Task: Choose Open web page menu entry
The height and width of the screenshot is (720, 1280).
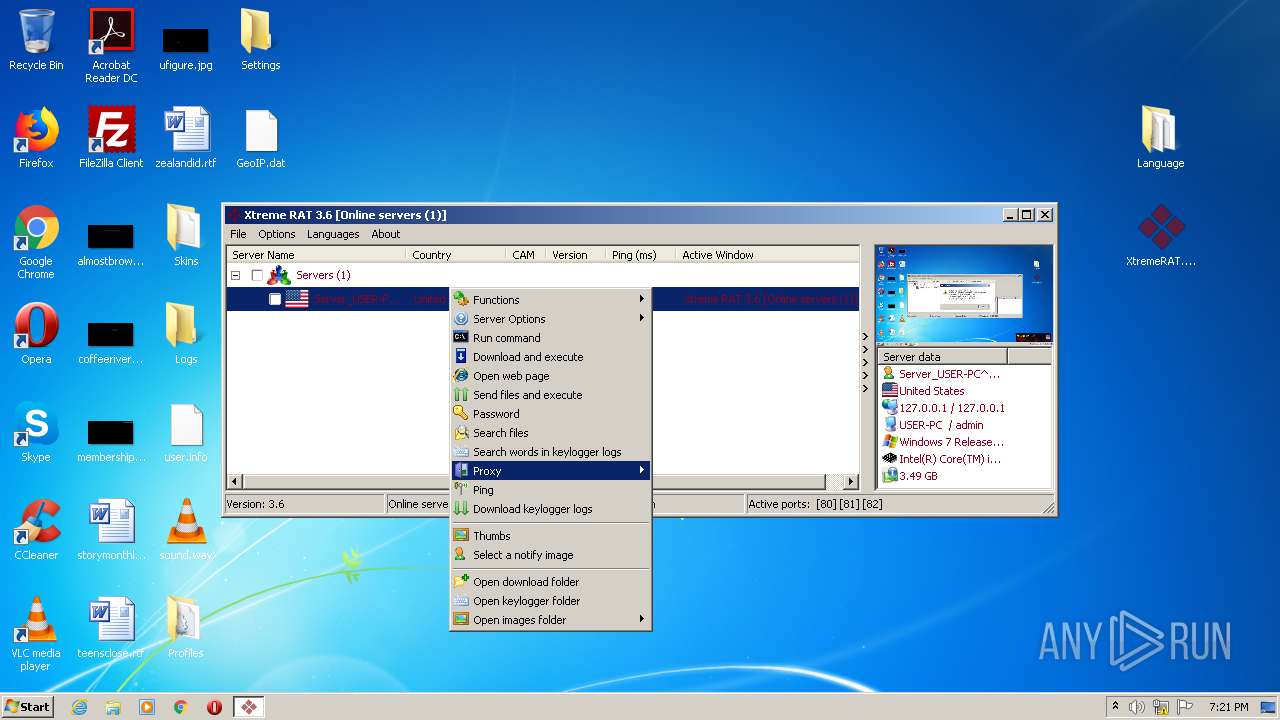Action: [x=551, y=376]
